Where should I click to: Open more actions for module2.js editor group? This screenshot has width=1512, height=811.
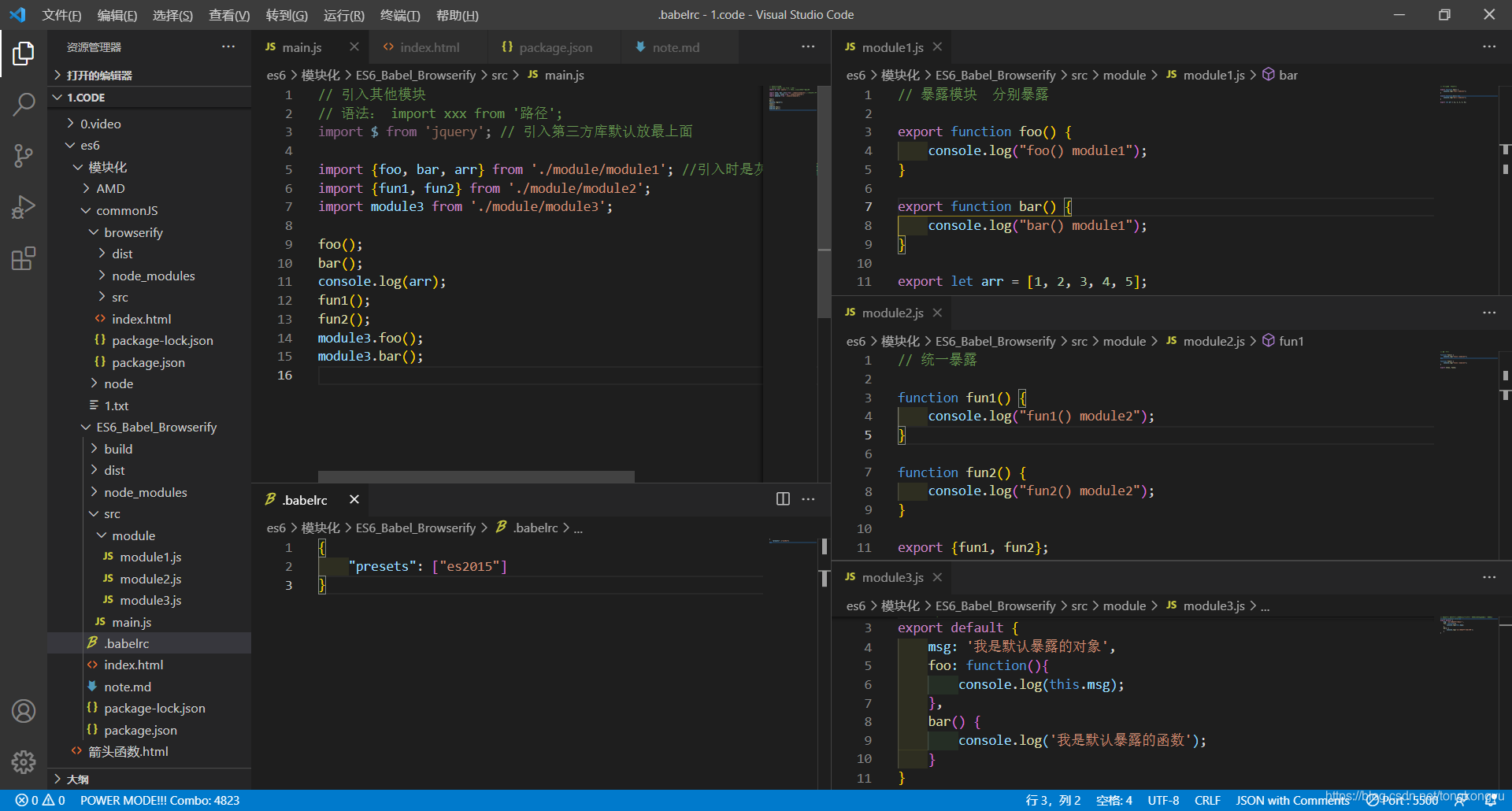1489,313
